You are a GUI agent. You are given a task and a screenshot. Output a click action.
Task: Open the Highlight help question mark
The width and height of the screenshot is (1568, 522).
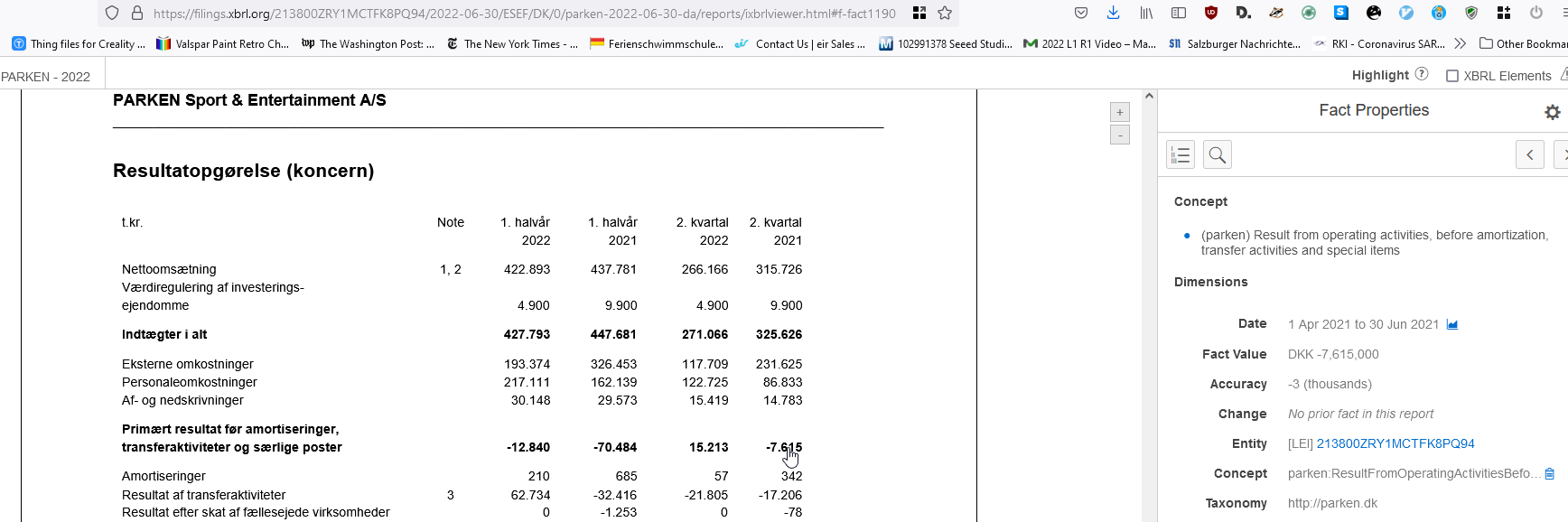coord(1422,74)
